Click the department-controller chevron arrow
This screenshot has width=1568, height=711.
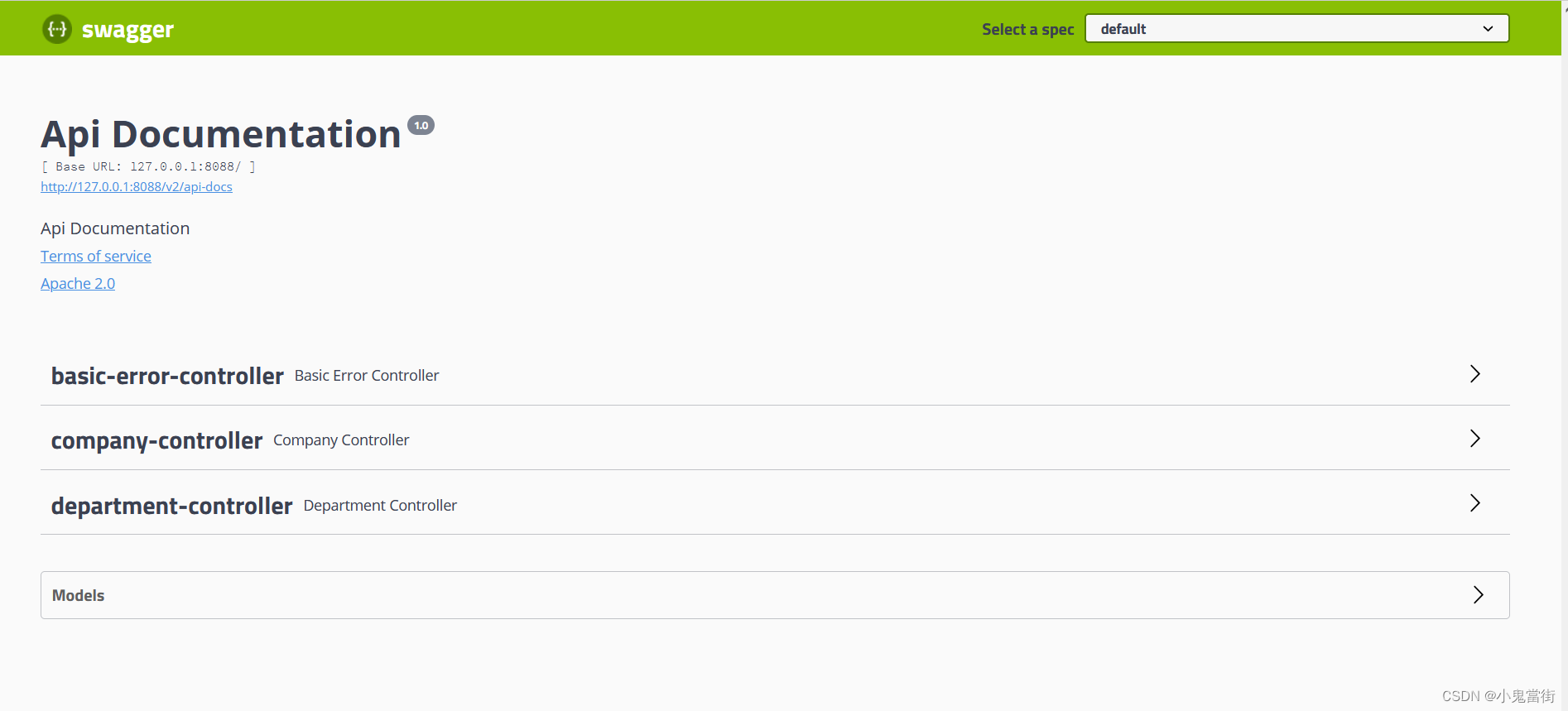[1474, 503]
